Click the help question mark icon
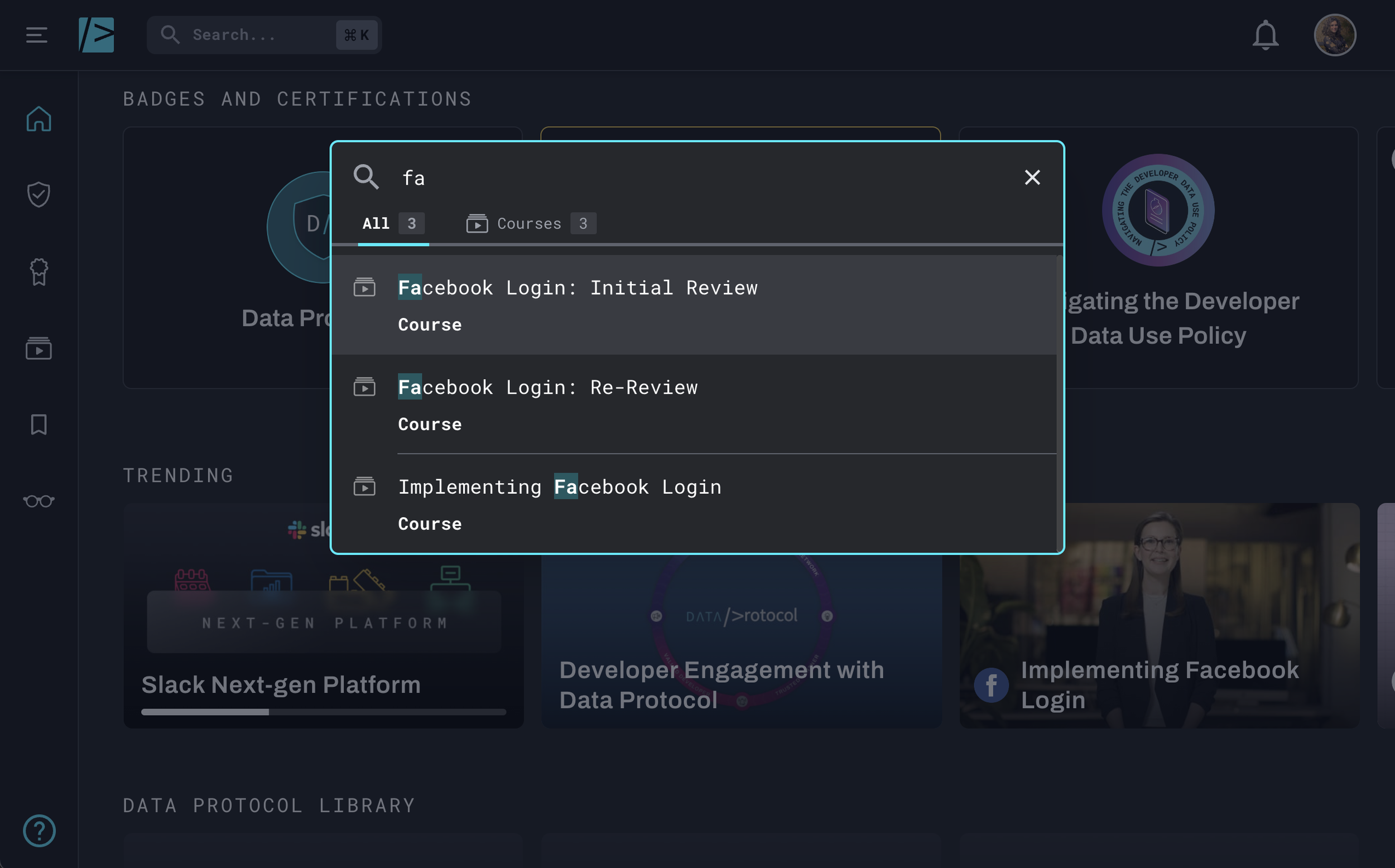Screen dimensions: 1395x868 tap(39, 830)
